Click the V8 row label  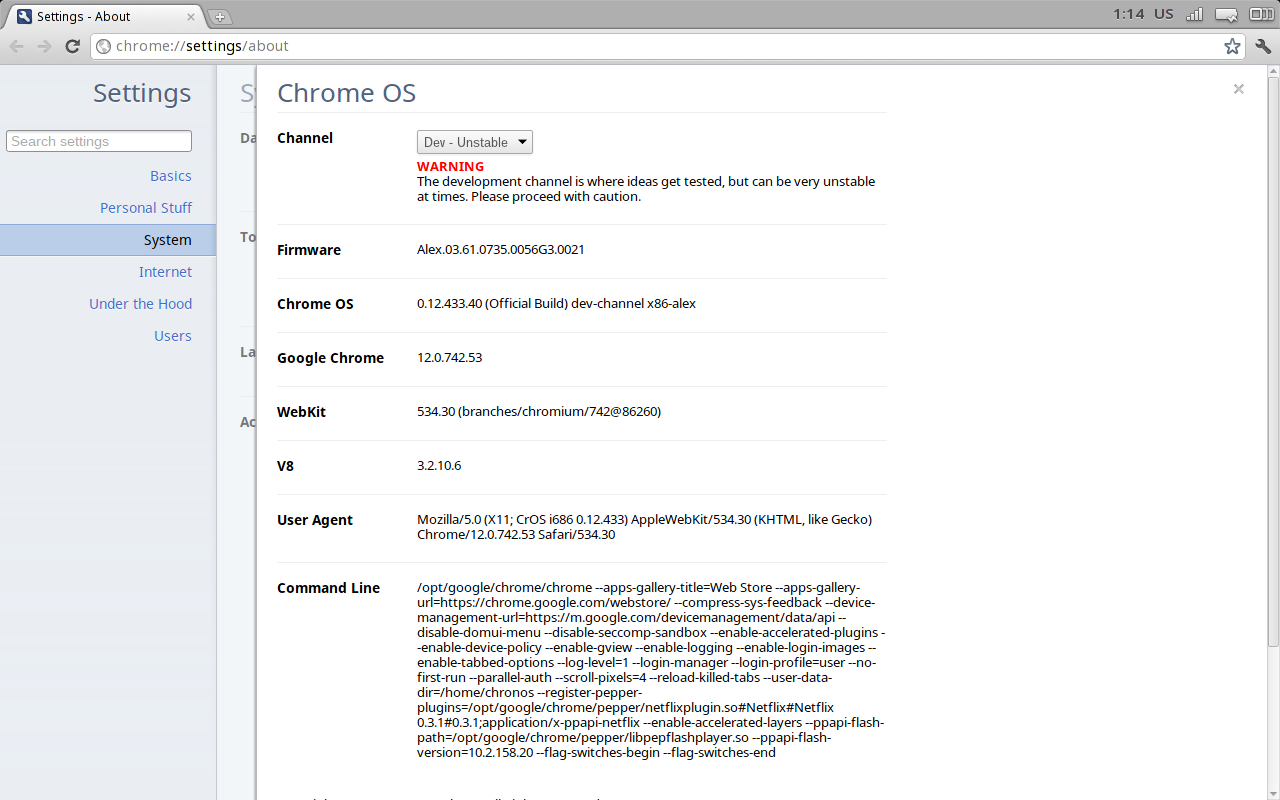[285, 466]
